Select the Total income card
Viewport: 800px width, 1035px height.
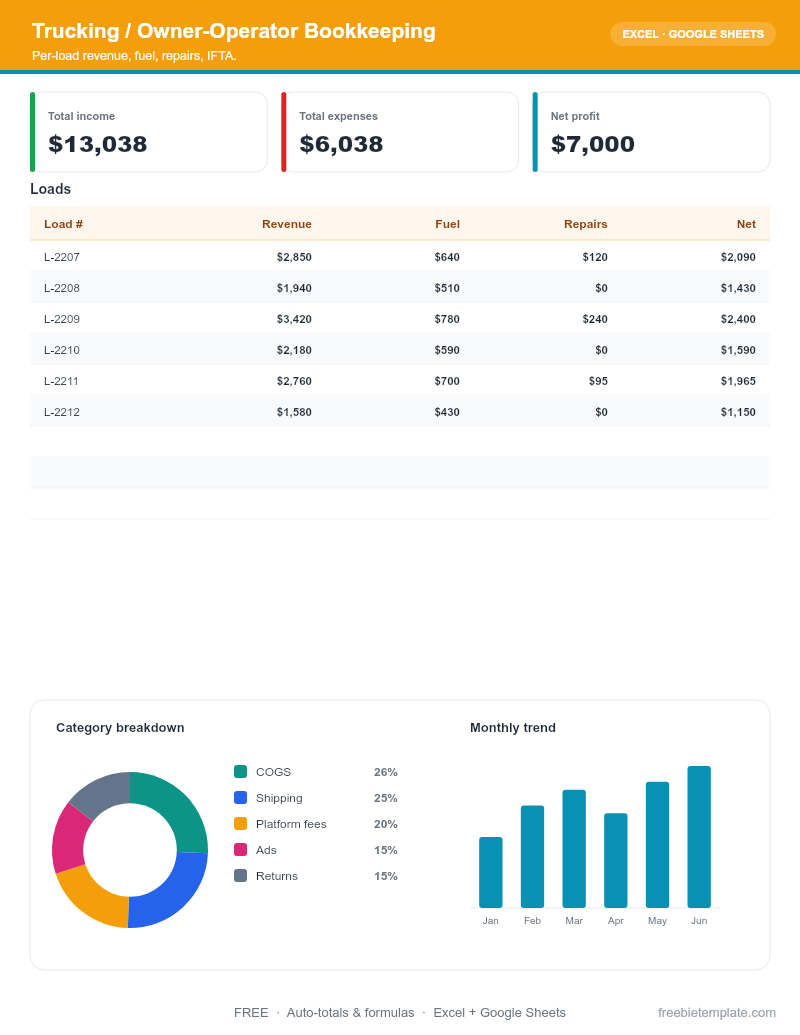tap(149, 132)
